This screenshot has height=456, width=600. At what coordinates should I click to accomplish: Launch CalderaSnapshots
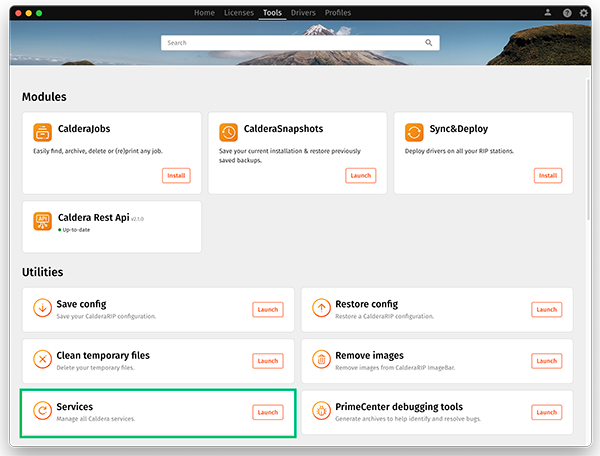click(361, 176)
